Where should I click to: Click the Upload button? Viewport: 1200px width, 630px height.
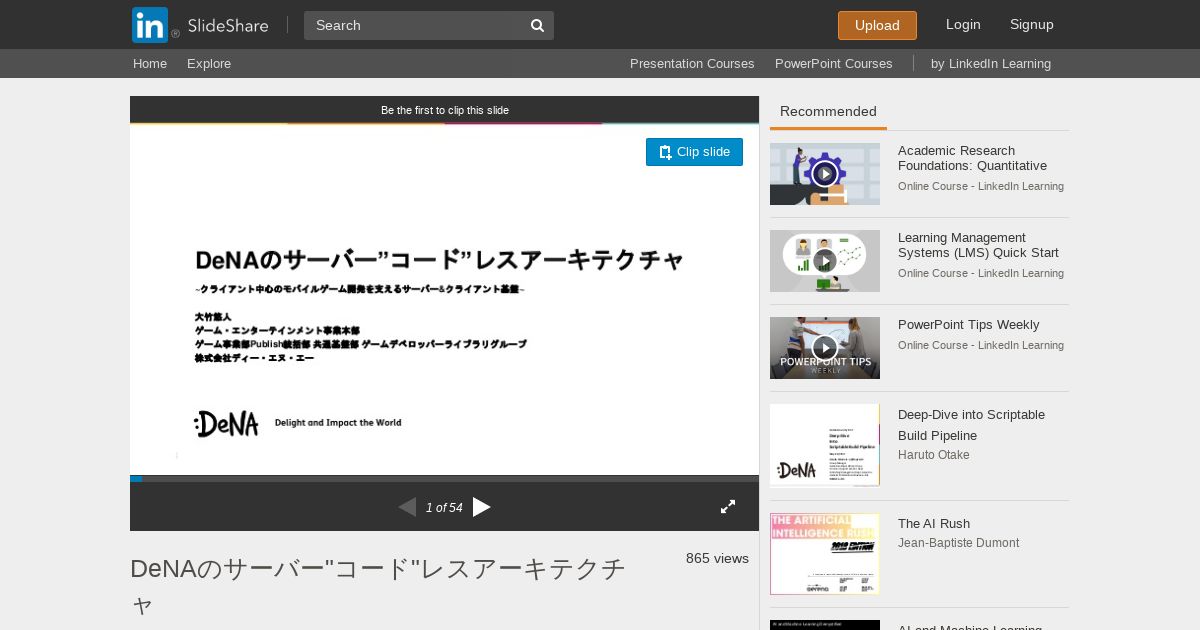click(x=877, y=25)
